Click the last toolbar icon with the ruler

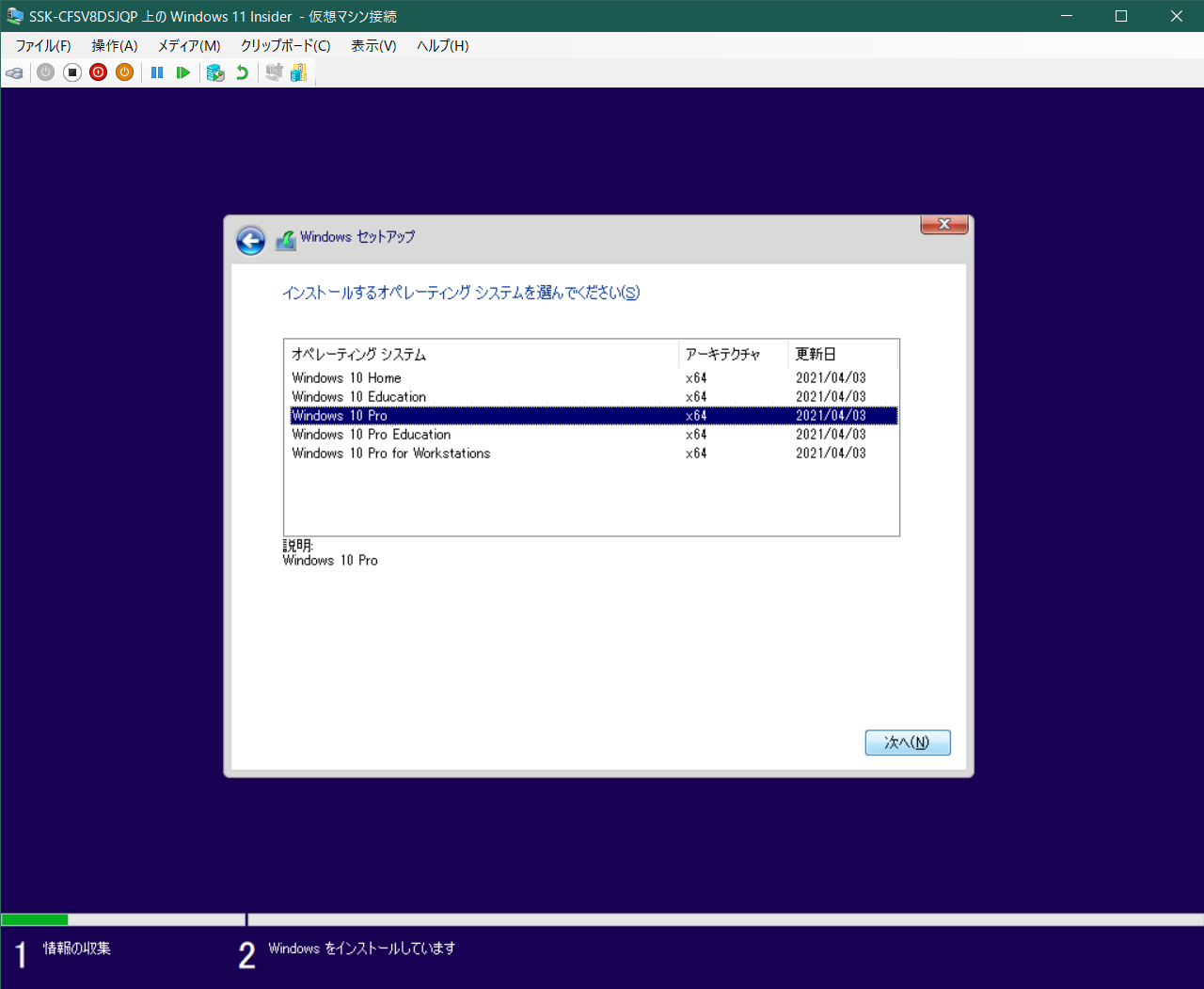[x=299, y=72]
